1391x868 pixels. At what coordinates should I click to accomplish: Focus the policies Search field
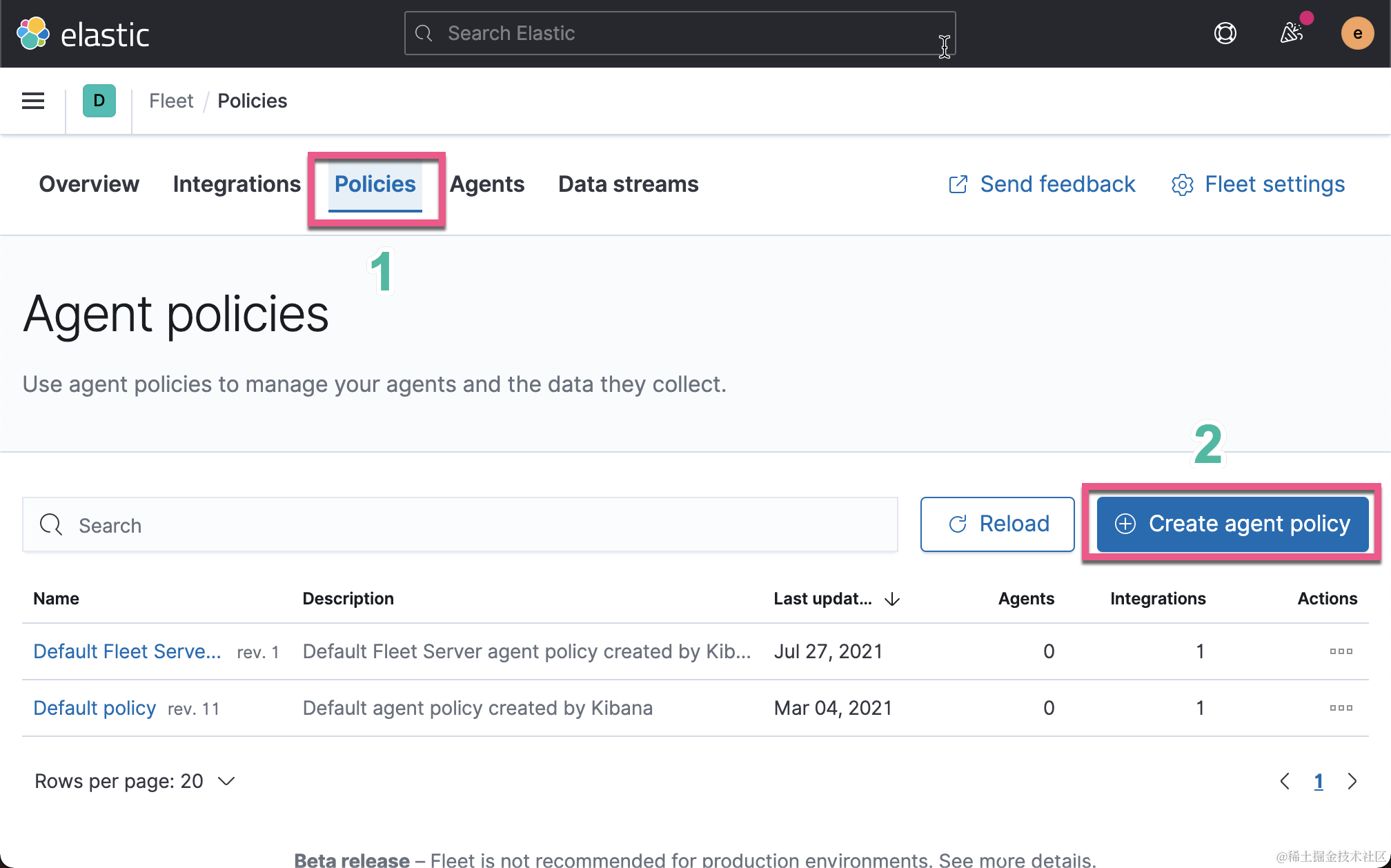pyautogui.click(x=460, y=525)
